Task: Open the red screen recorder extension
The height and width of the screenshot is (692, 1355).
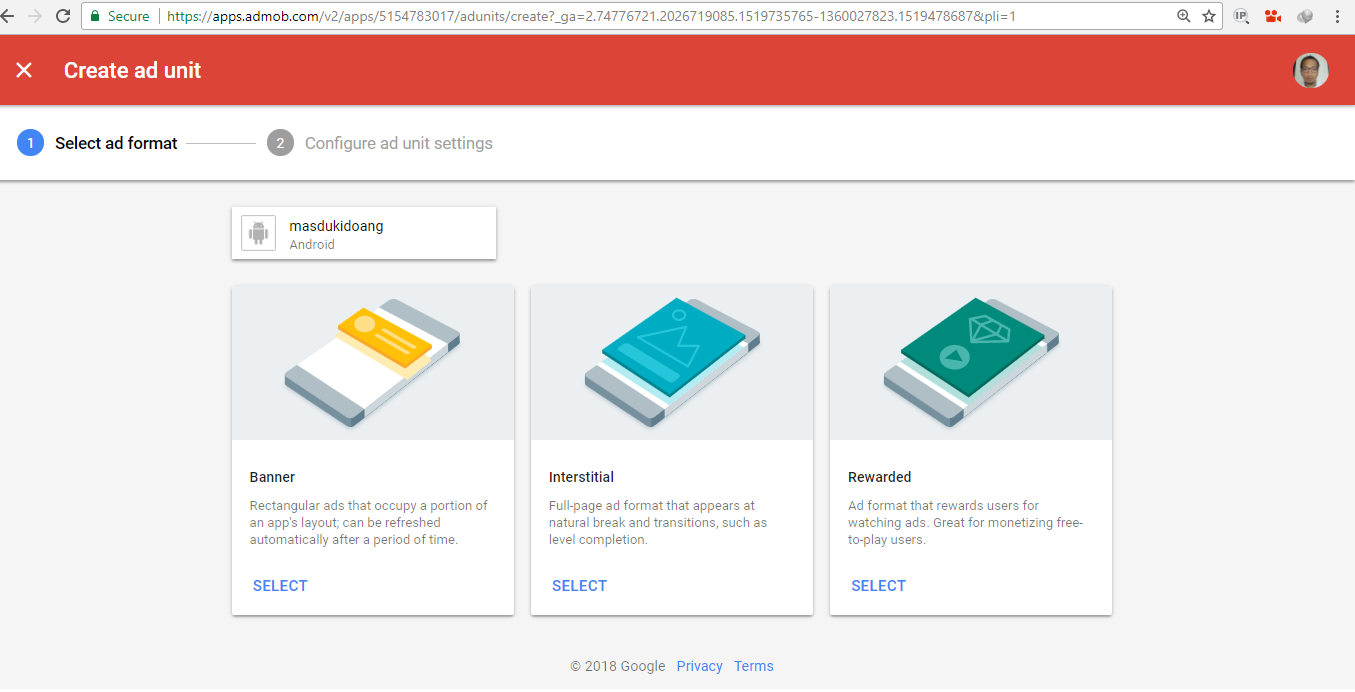Action: [1272, 16]
